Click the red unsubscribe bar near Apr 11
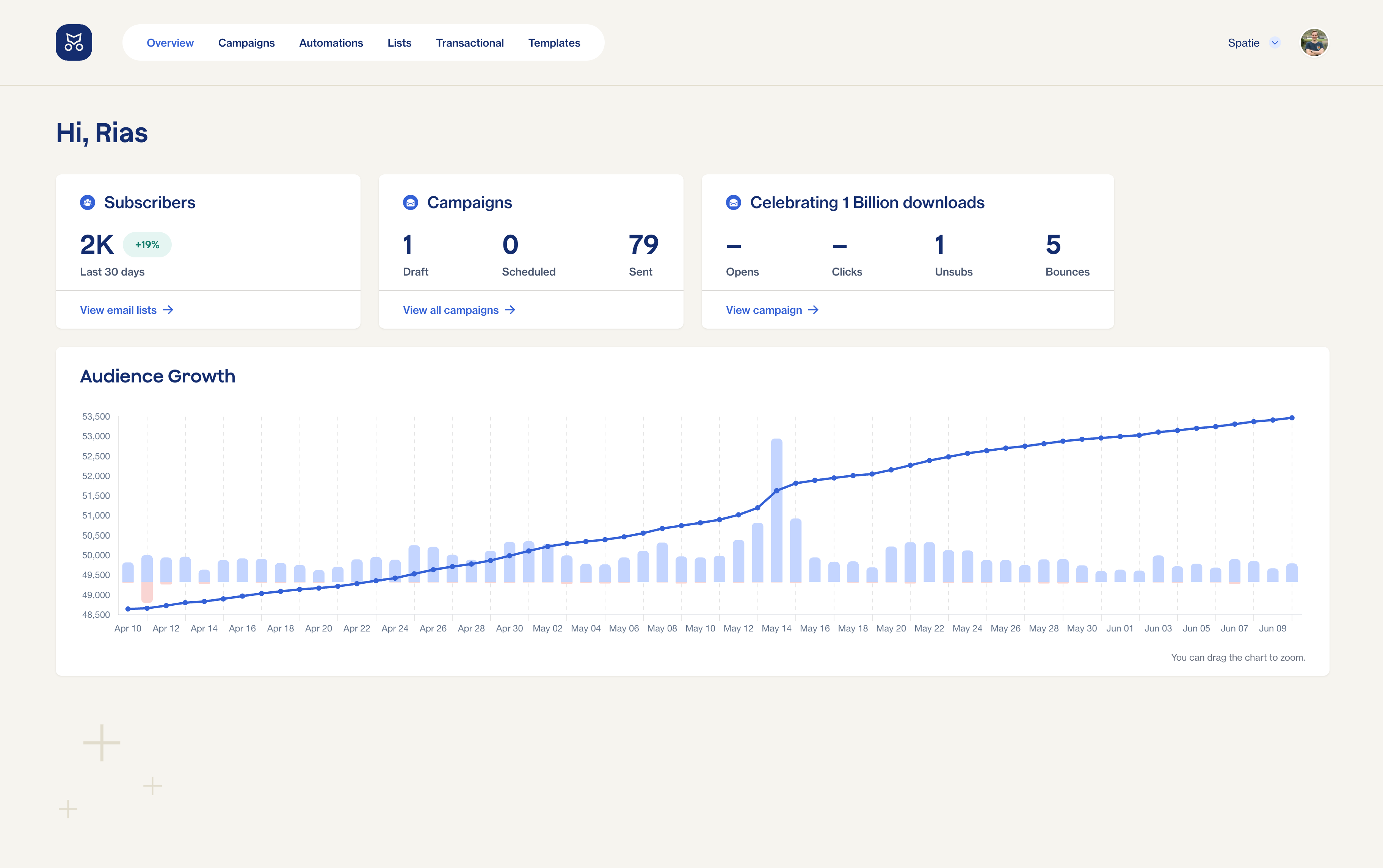The width and height of the screenshot is (1383, 868). [x=147, y=592]
